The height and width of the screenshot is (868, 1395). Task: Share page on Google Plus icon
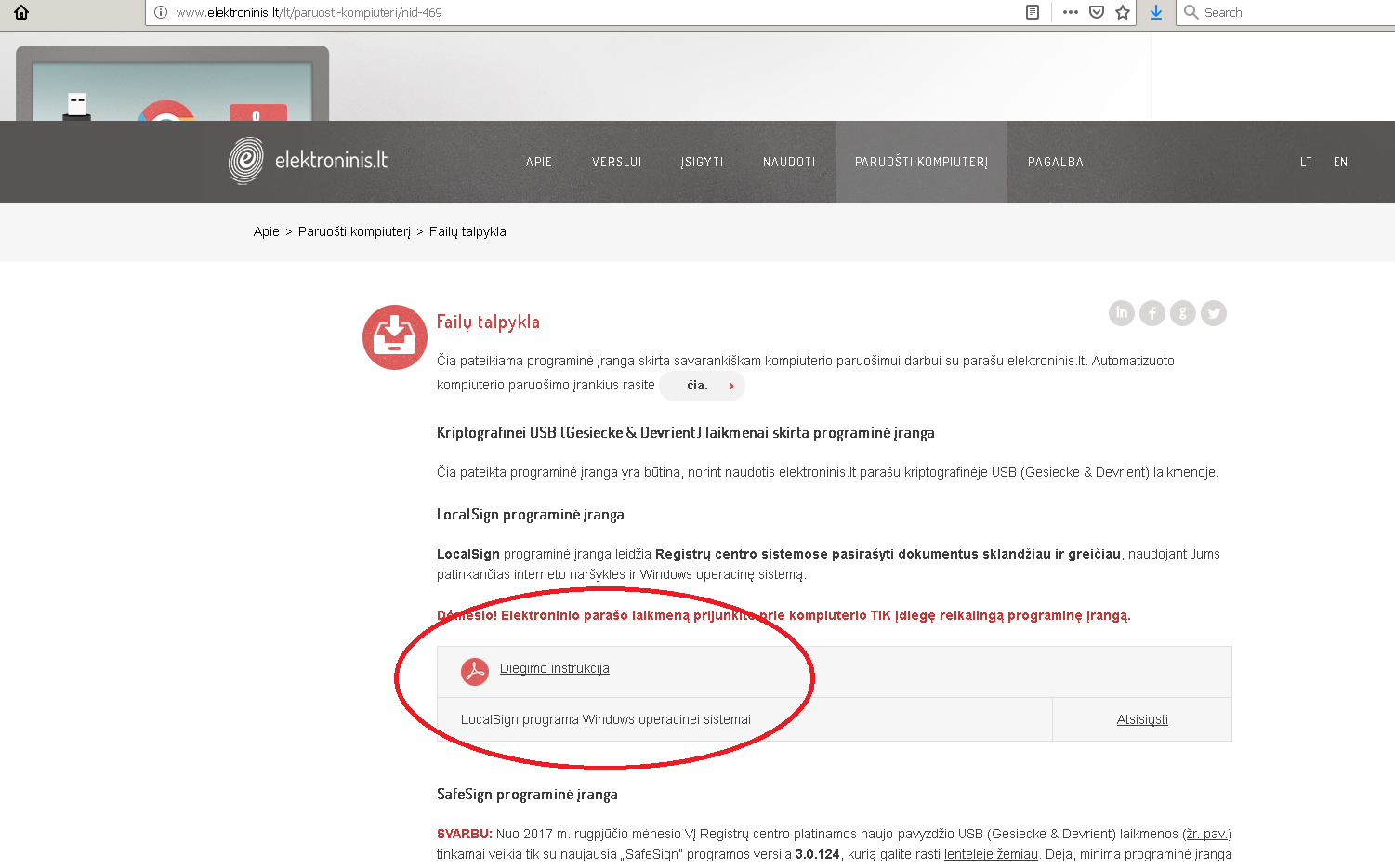coord(1183,313)
